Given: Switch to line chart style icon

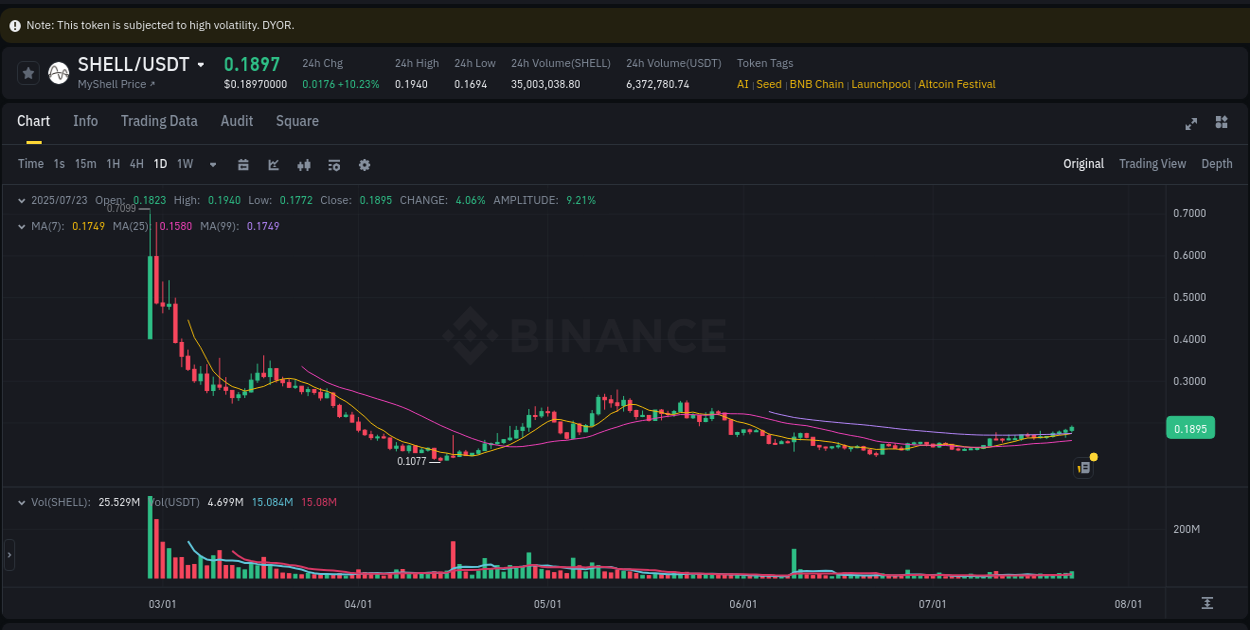Looking at the screenshot, I should coord(273,164).
